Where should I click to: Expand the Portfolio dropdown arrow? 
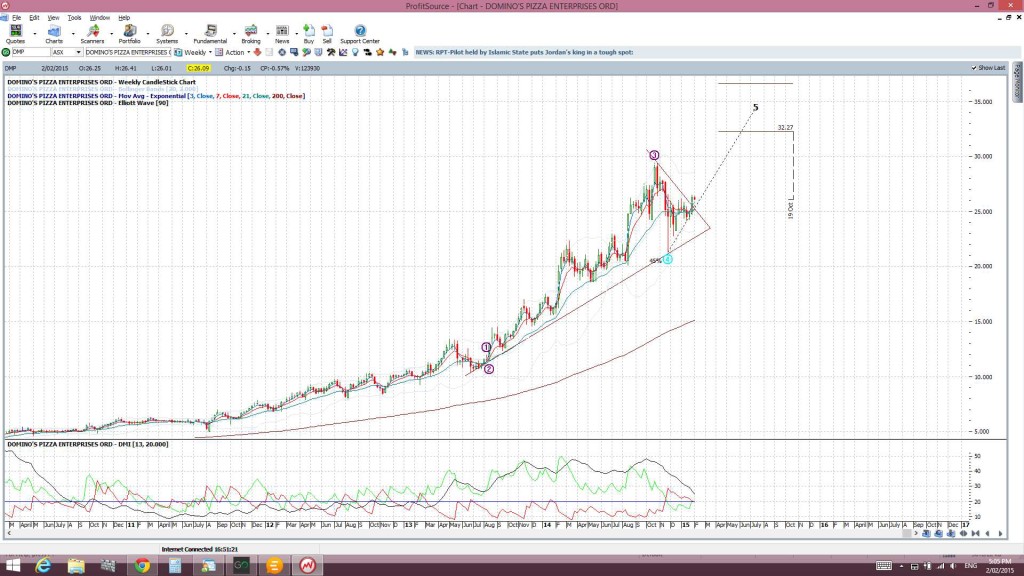(148, 33)
